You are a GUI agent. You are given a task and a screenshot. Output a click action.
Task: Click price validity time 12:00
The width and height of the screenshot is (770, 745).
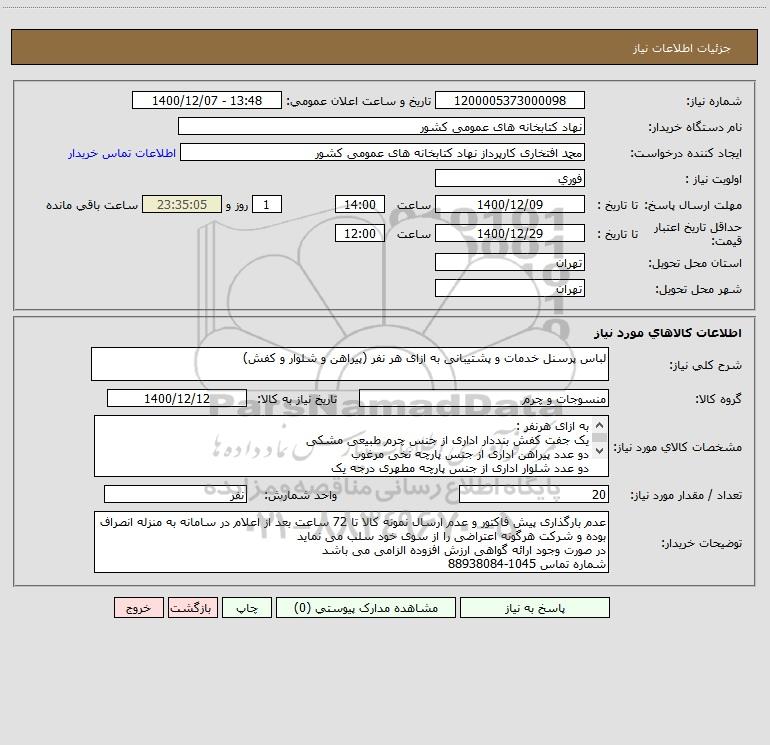click(x=359, y=233)
